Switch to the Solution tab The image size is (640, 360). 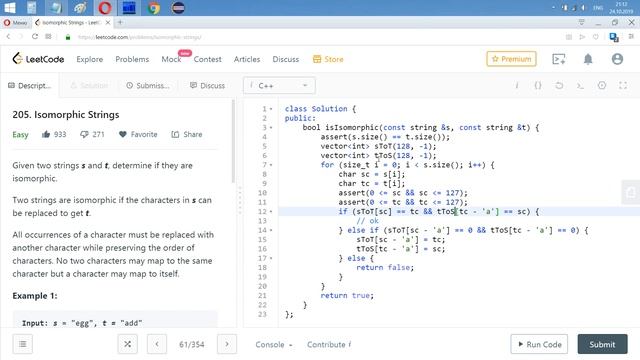click(89, 86)
